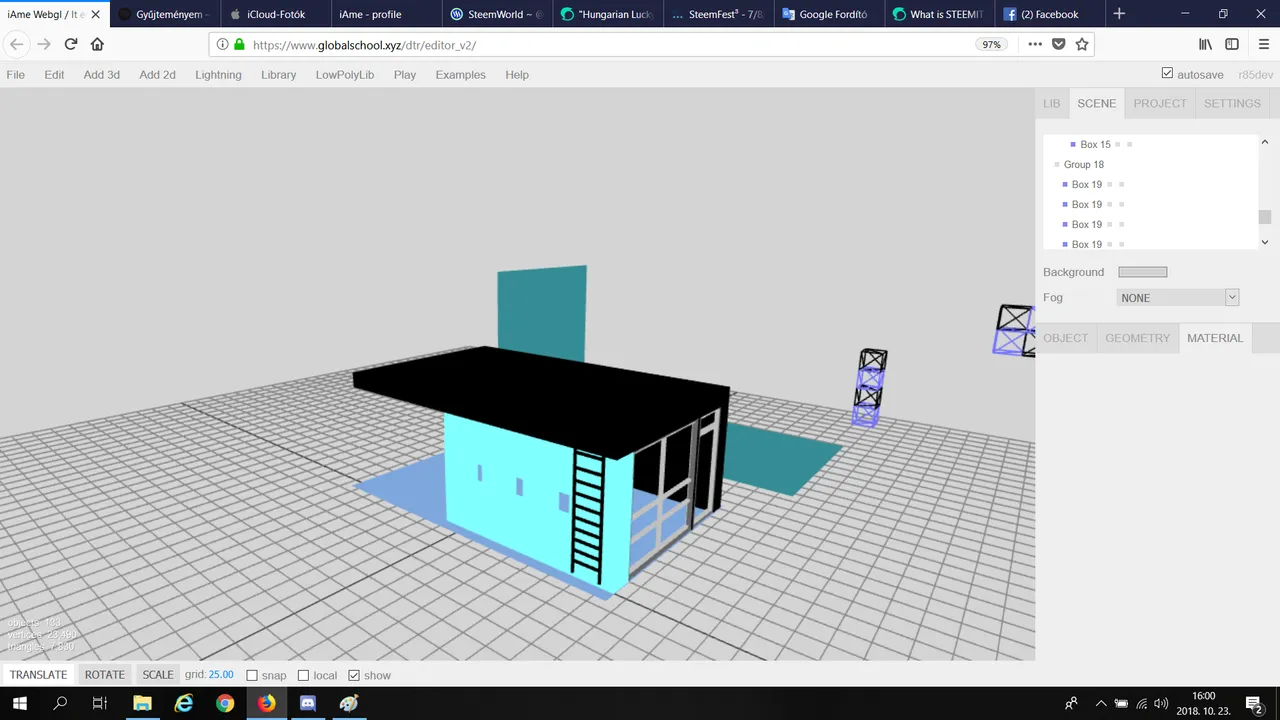Open the Edit menu

tap(54, 75)
